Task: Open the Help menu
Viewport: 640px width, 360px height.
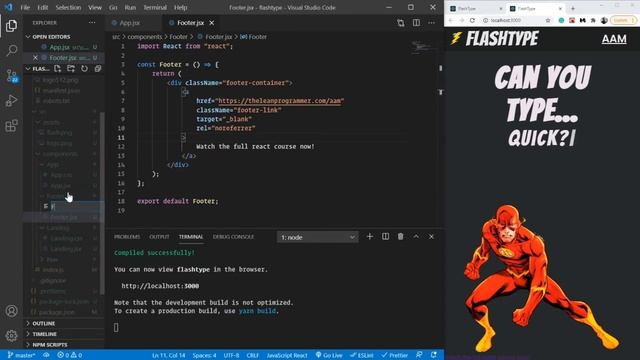Action: click(x=180, y=7)
